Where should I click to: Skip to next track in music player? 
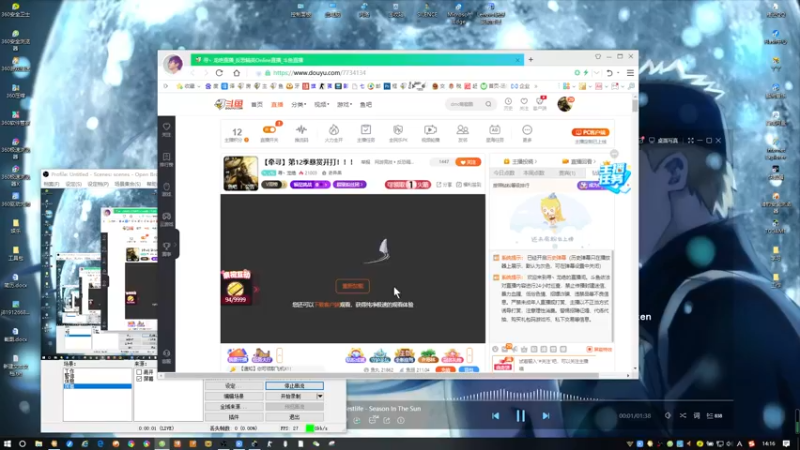(545, 416)
